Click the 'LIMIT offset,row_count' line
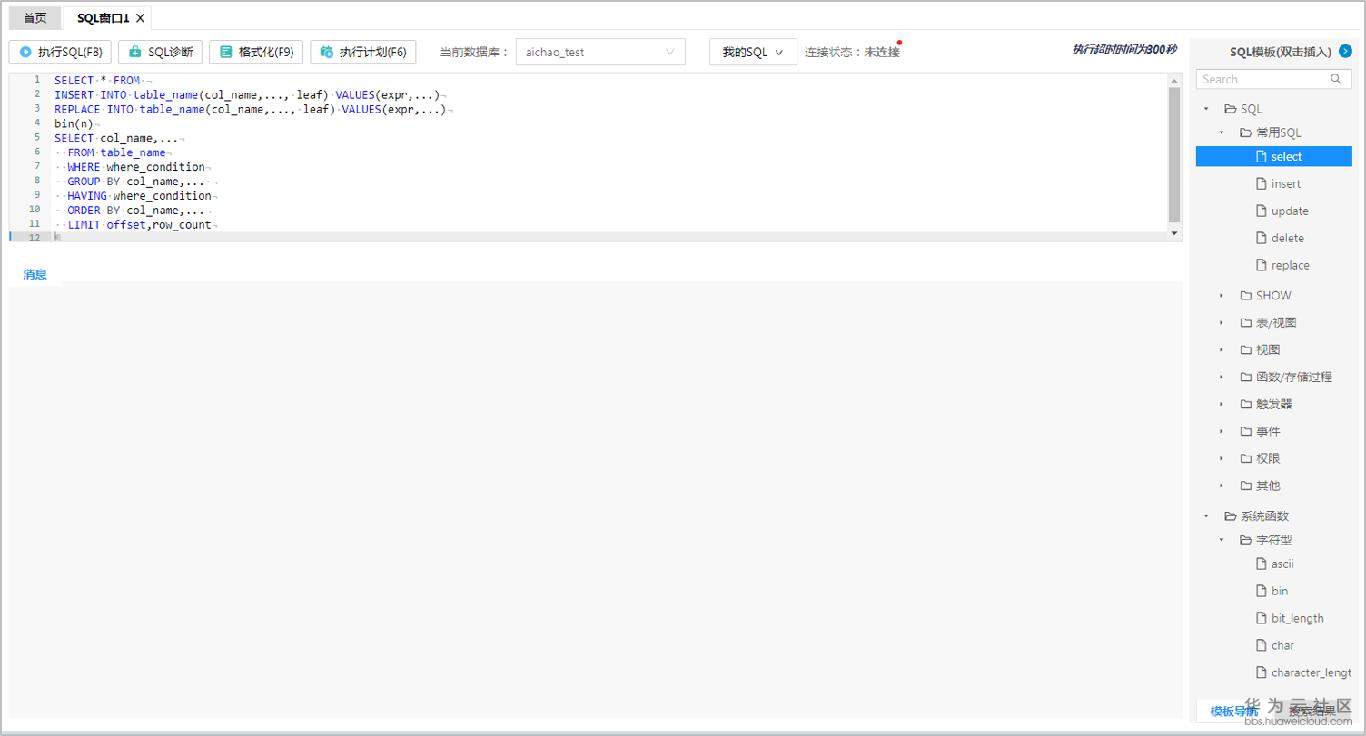The width and height of the screenshot is (1366, 736). tap(139, 225)
